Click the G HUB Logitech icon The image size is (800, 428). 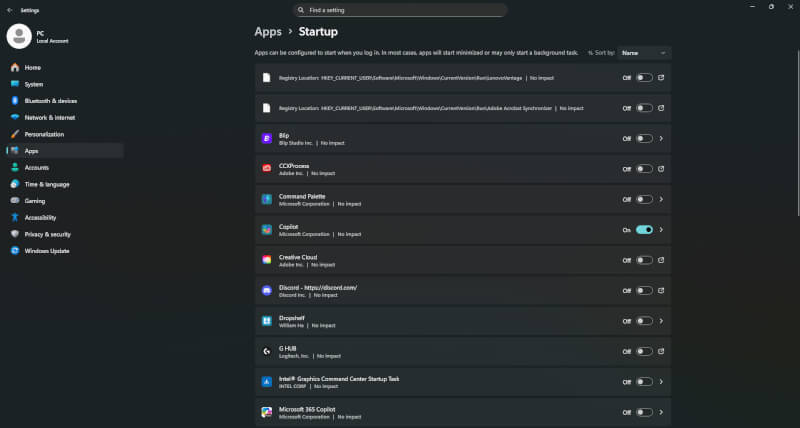click(x=267, y=351)
